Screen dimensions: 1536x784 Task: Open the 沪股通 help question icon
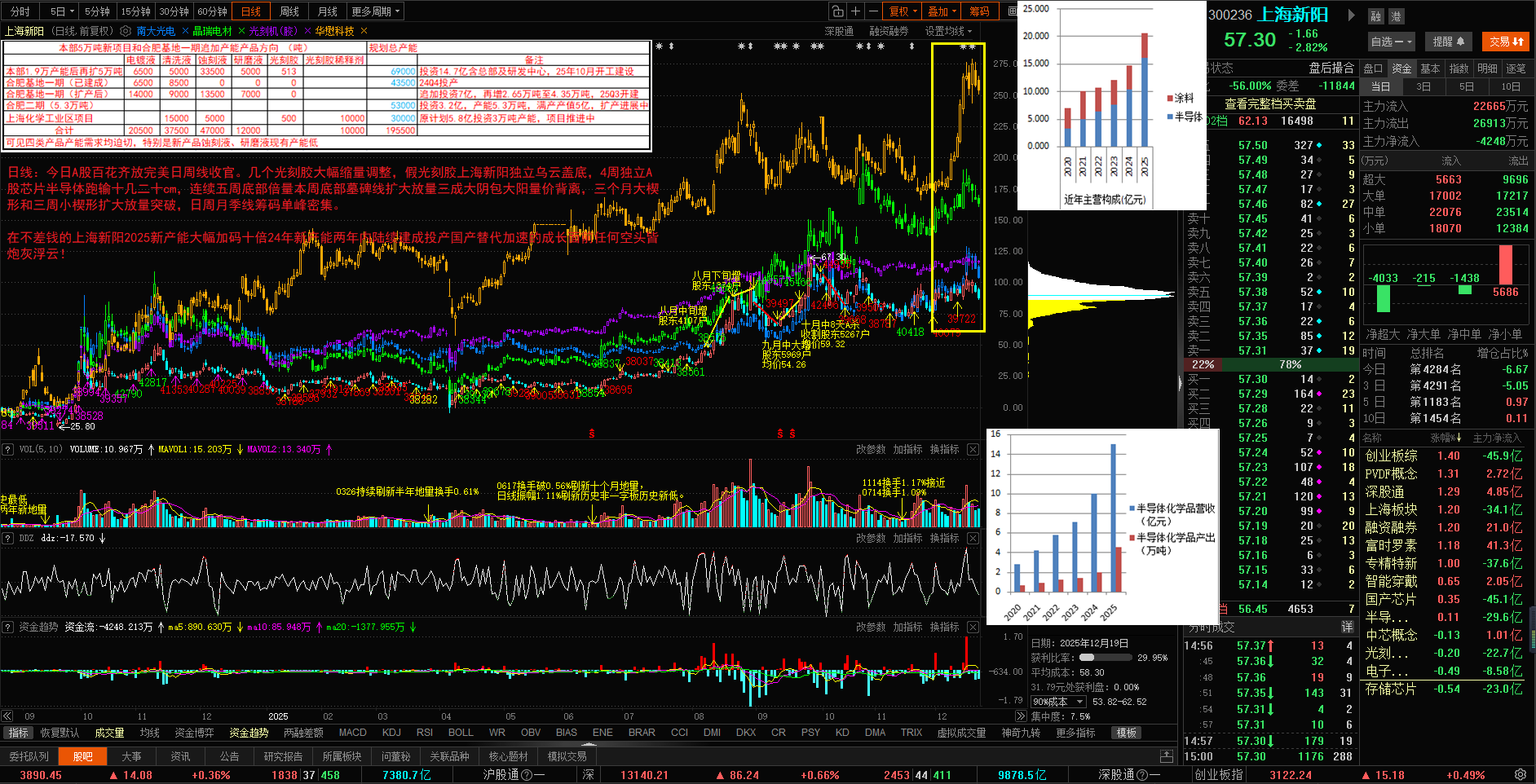click(x=527, y=775)
